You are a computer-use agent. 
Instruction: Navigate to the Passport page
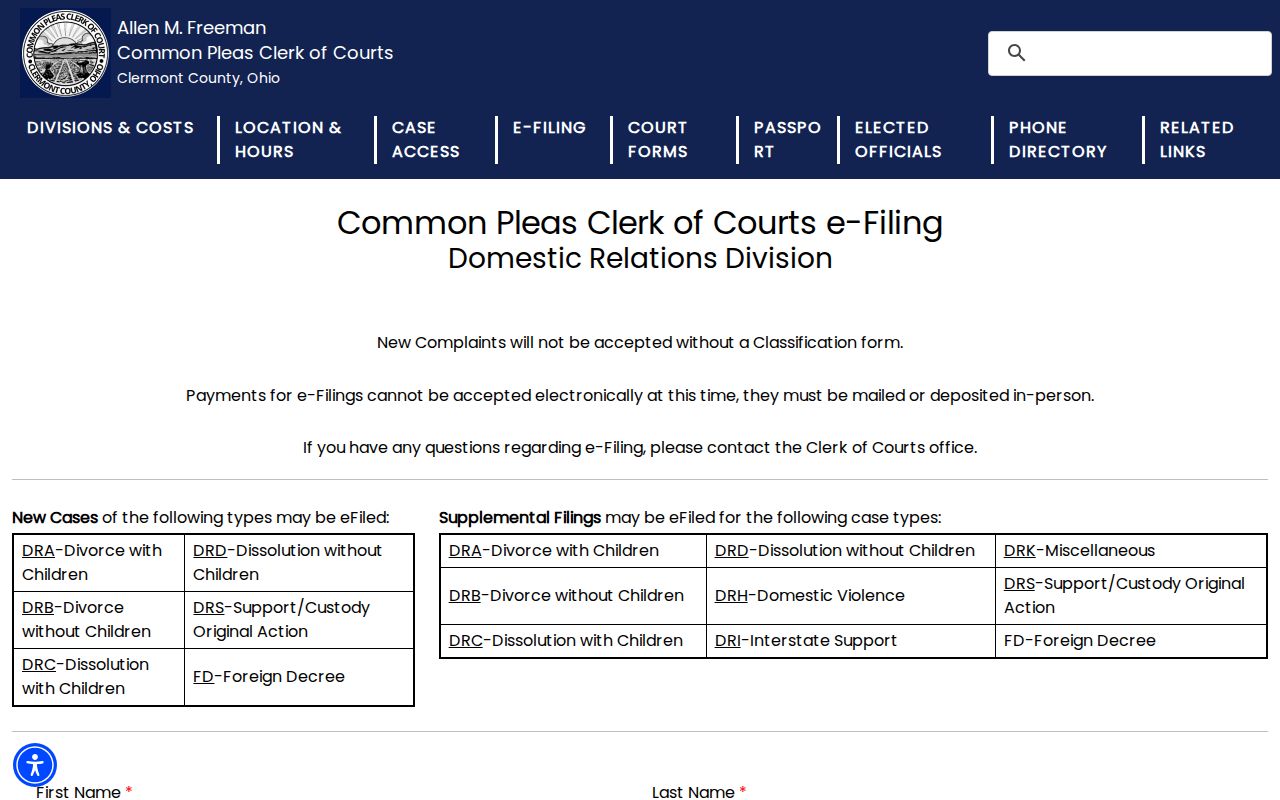coord(787,140)
